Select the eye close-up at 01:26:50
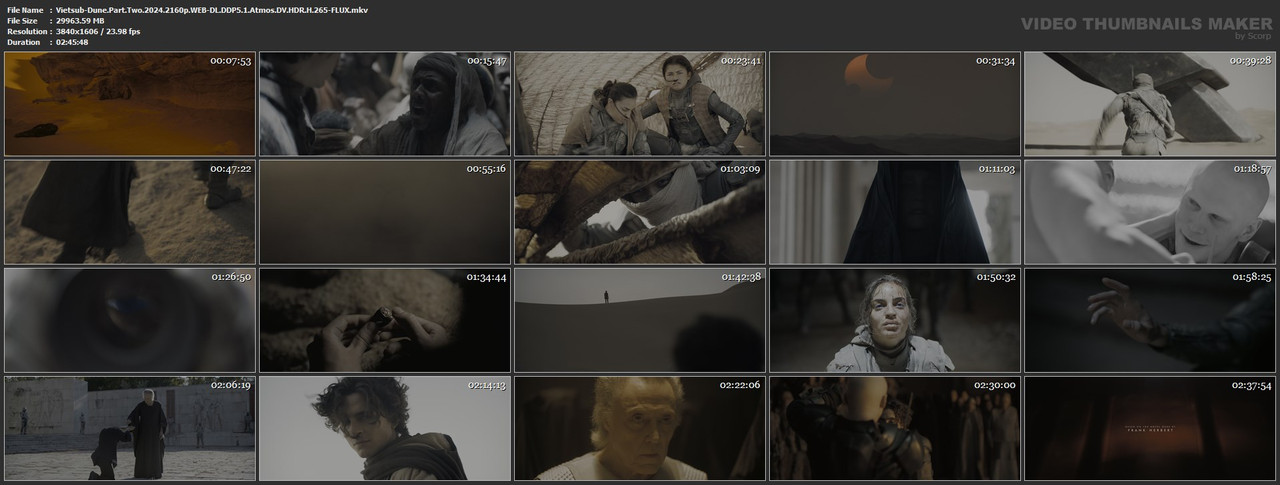1280x485 pixels. (x=130, y=320)
